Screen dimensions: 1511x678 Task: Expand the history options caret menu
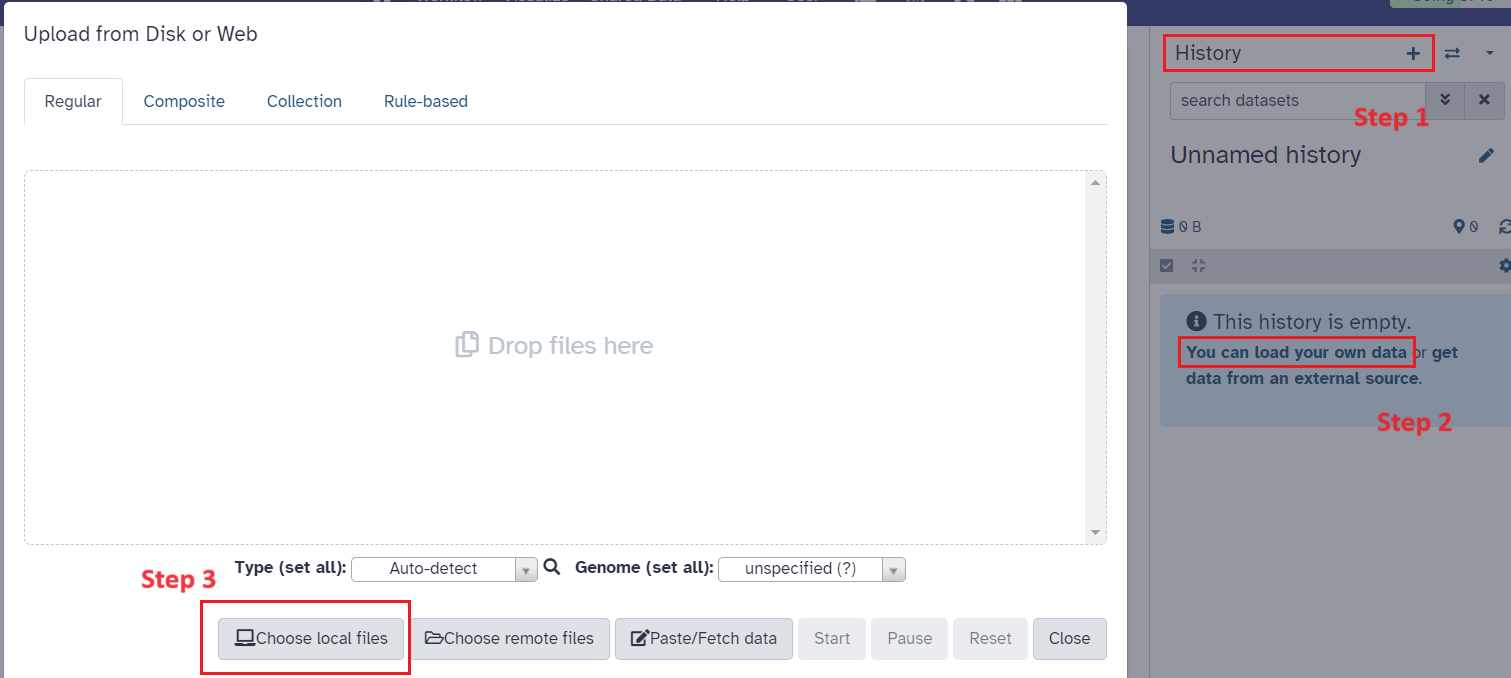coord(1489,54)
